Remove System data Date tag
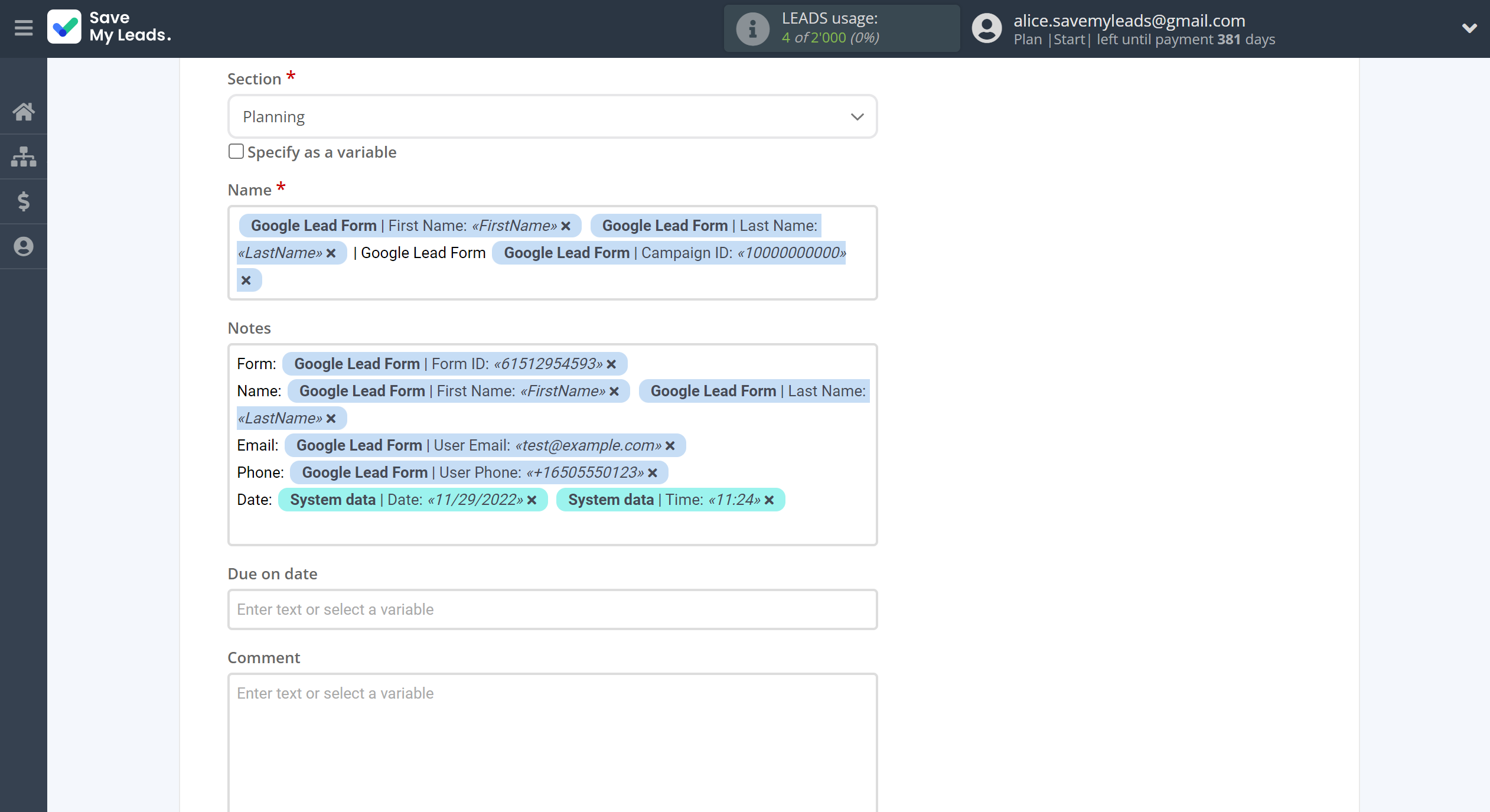Viewport: 1490px width, 812px height. [x=532, y=500]
